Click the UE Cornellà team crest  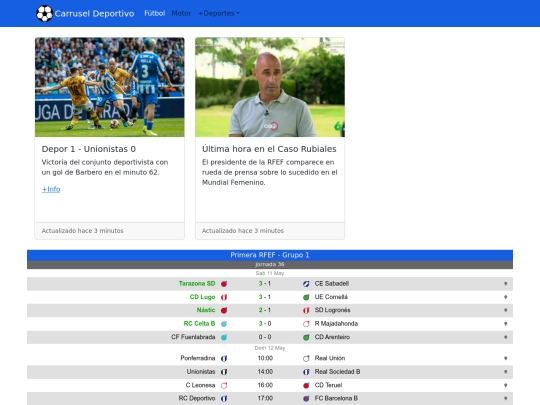pos(306,297)
